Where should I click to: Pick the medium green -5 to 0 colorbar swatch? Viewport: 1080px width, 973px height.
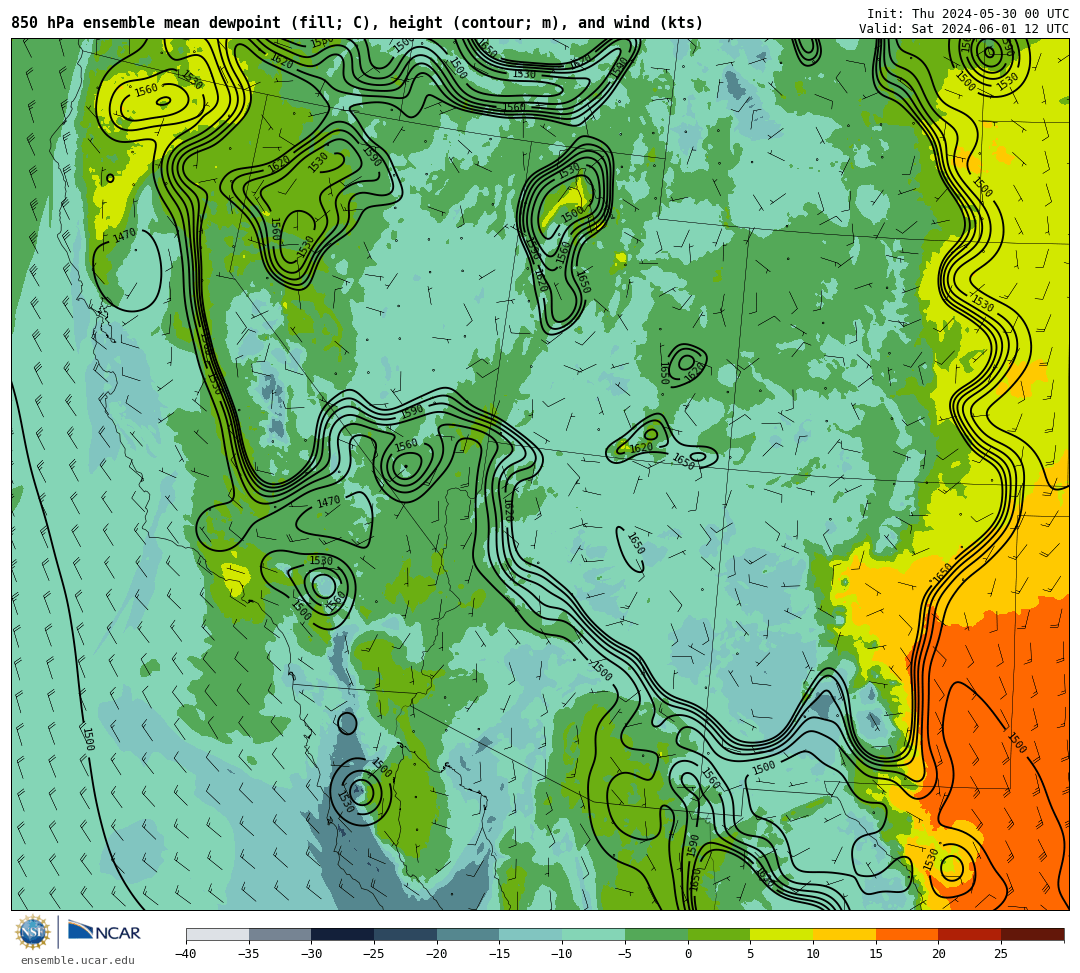pyautogui.click(x=656, y=934)
